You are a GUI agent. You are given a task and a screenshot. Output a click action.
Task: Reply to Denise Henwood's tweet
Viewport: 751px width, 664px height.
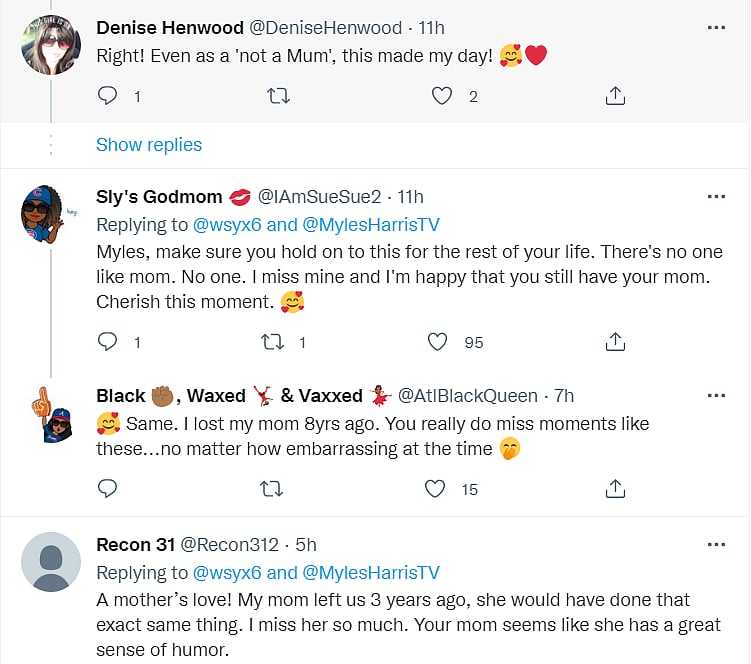[x=108, y=96]
